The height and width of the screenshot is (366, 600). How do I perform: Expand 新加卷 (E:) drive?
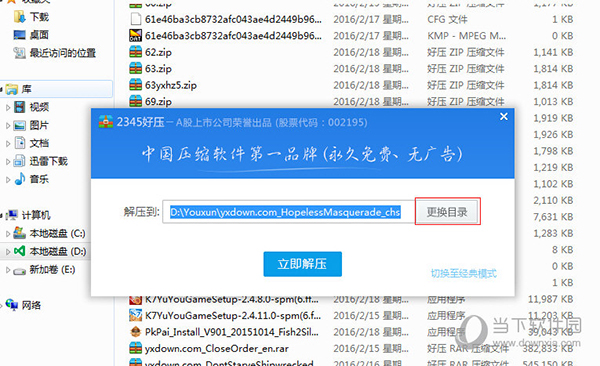coord(8,270)
